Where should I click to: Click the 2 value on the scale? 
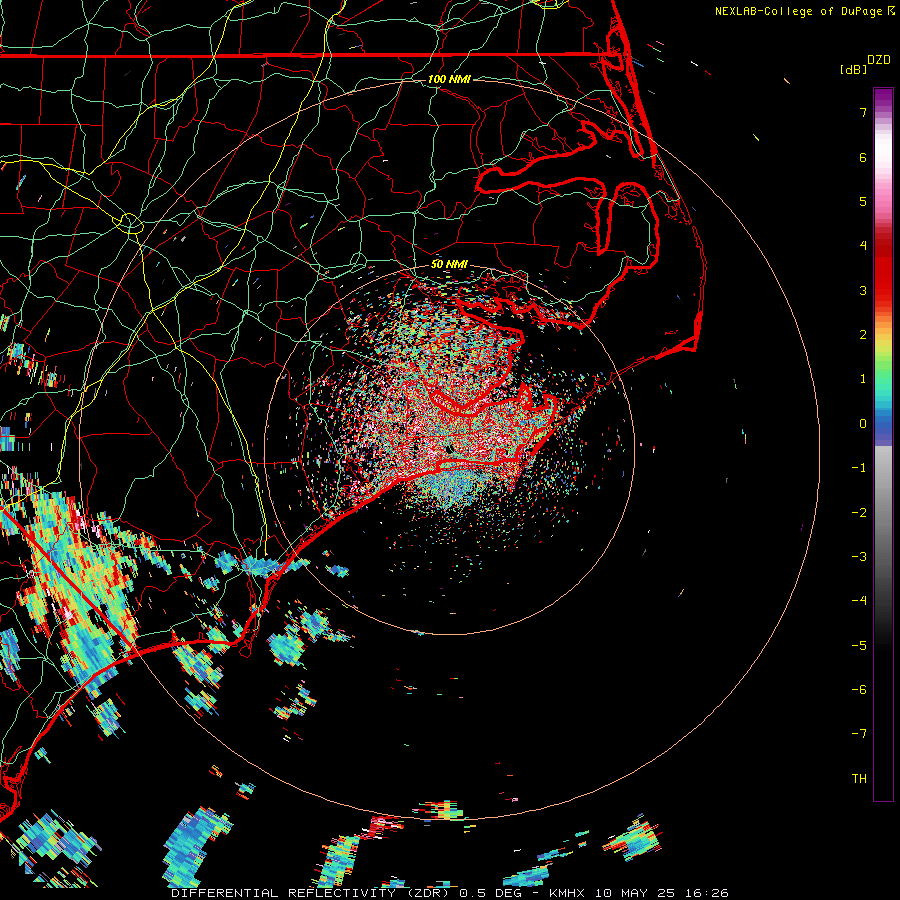tap(863, 335)
